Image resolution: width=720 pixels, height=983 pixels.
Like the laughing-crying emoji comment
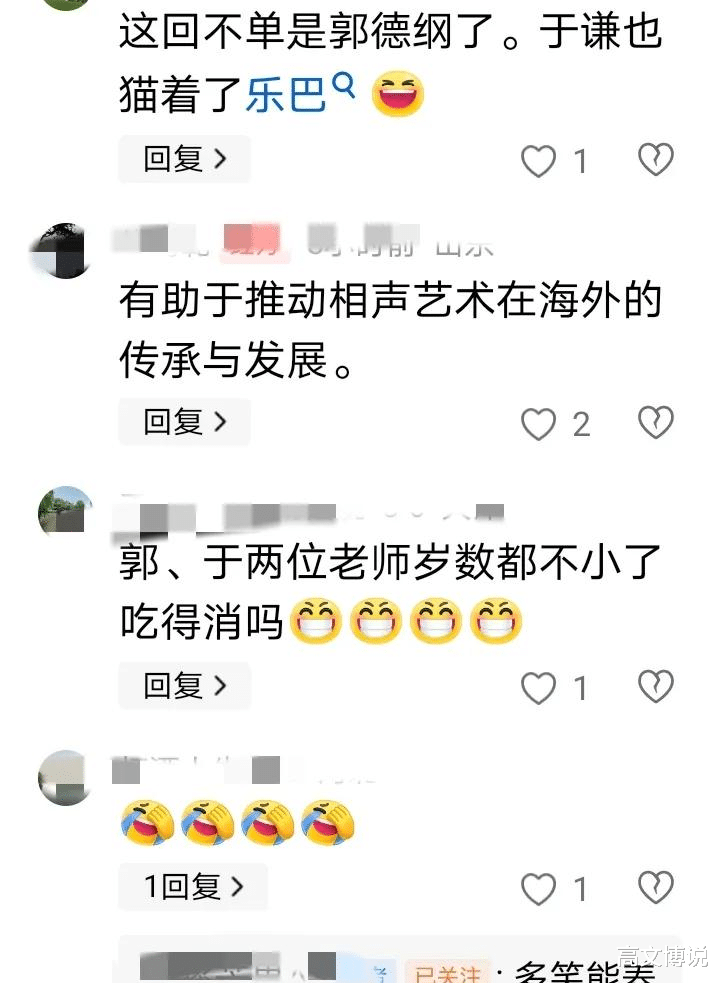[x=539, y=888]
